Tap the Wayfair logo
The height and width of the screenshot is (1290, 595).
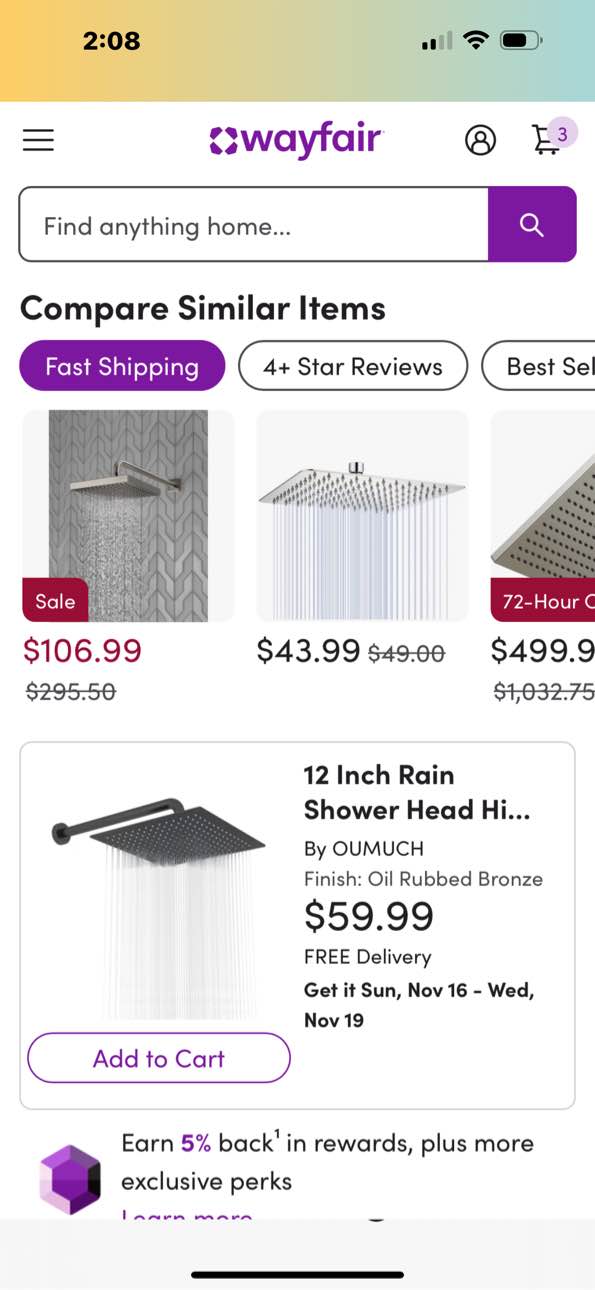click(294, 139)
